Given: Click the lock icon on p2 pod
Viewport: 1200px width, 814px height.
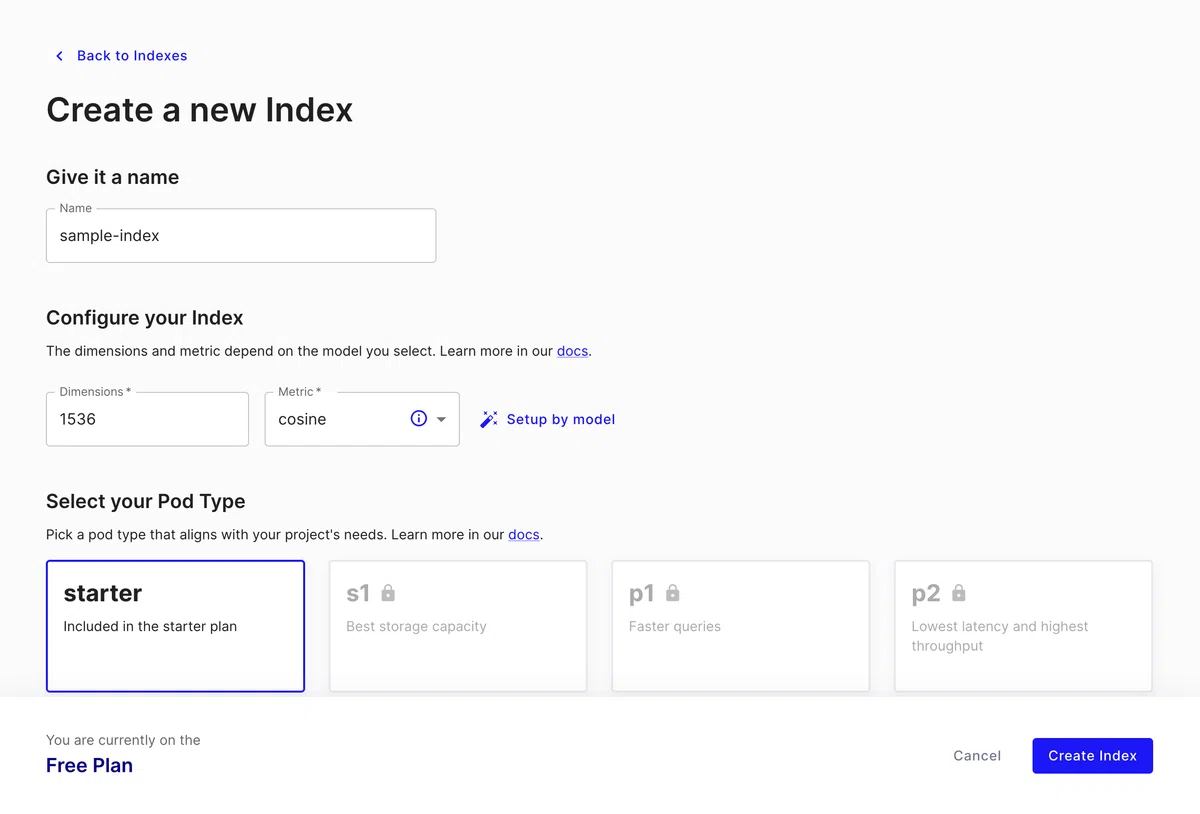Looking at the screenshot, I should (959, 593).
